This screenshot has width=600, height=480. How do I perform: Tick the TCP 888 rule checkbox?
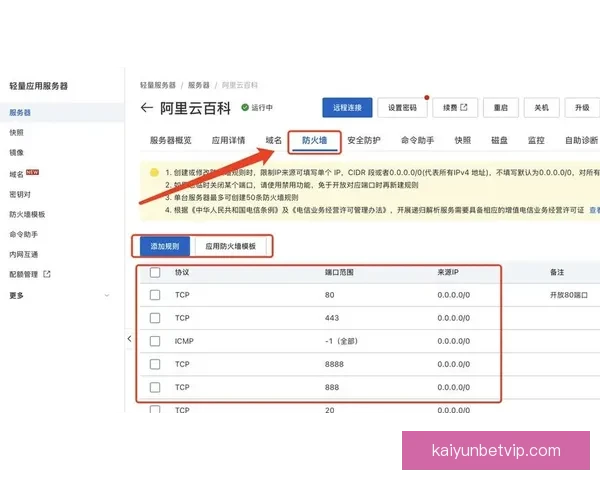(x=155, y=387)
